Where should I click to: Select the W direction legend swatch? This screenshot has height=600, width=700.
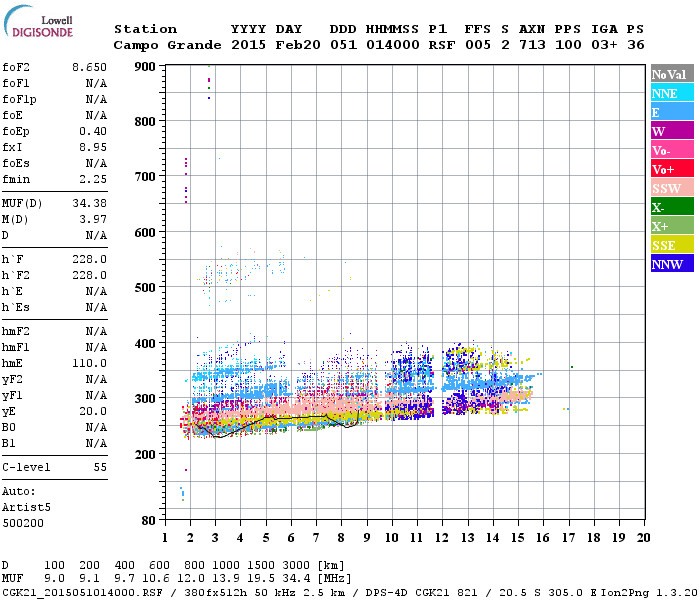pyautogui.click(x=672, y=131)
